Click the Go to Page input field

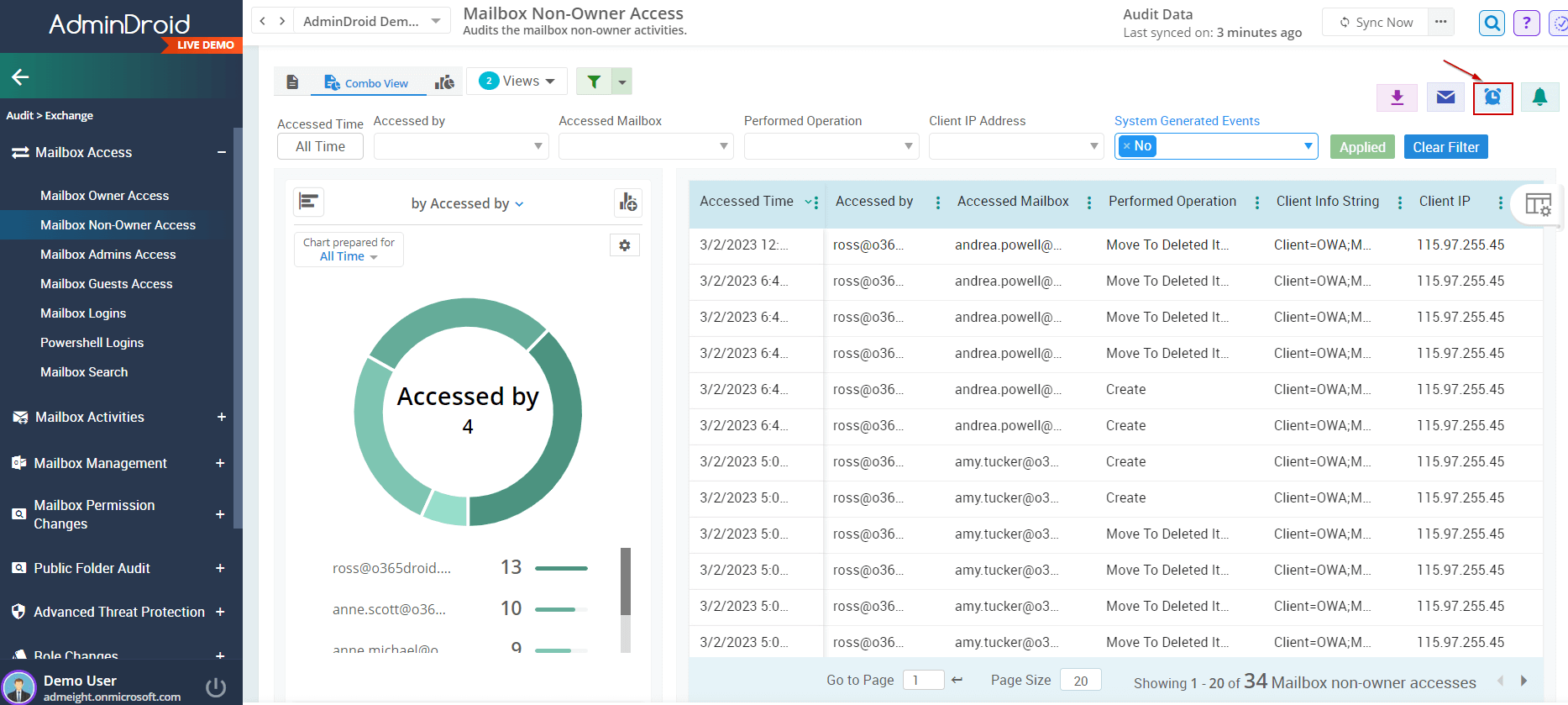click(x=922, y=681)
